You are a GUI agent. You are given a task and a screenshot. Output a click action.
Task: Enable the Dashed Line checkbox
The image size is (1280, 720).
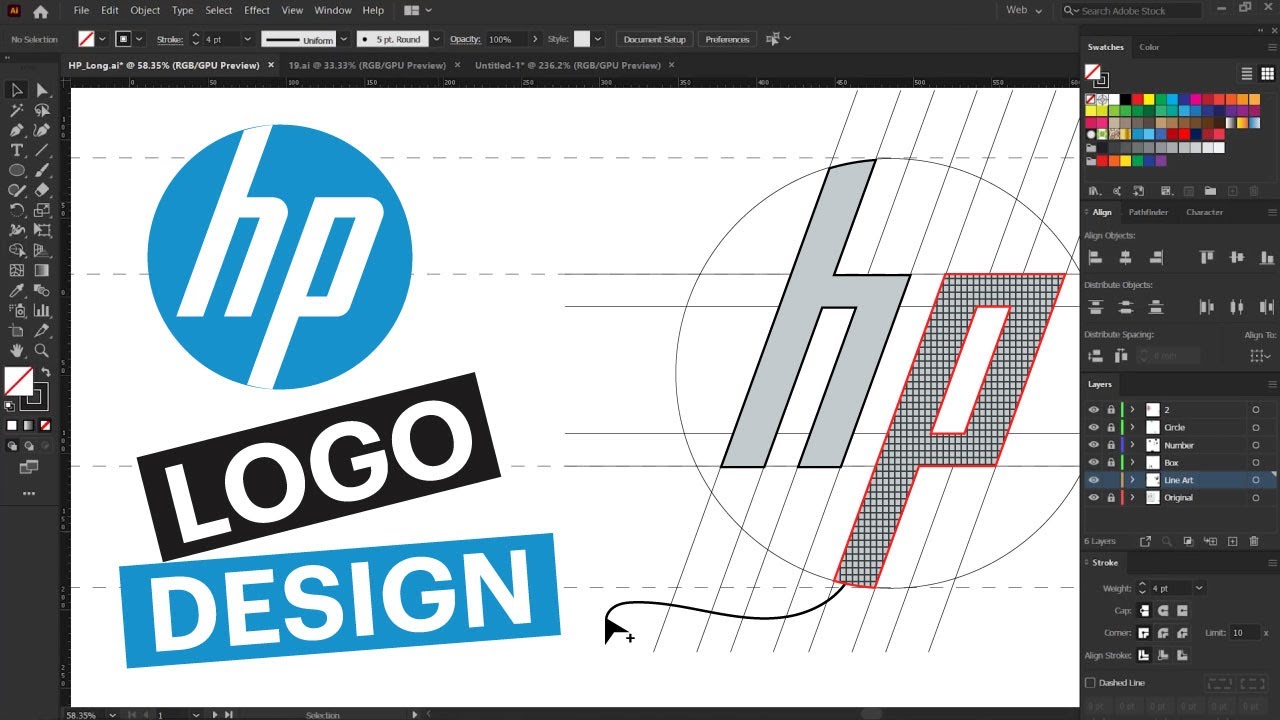[x=1091, y=683]
